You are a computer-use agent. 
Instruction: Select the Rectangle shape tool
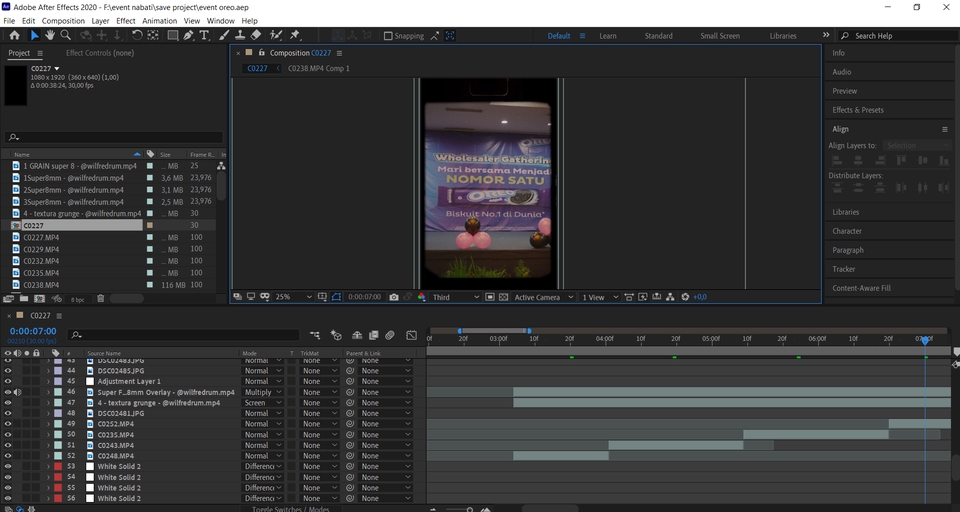coord(173,36)
